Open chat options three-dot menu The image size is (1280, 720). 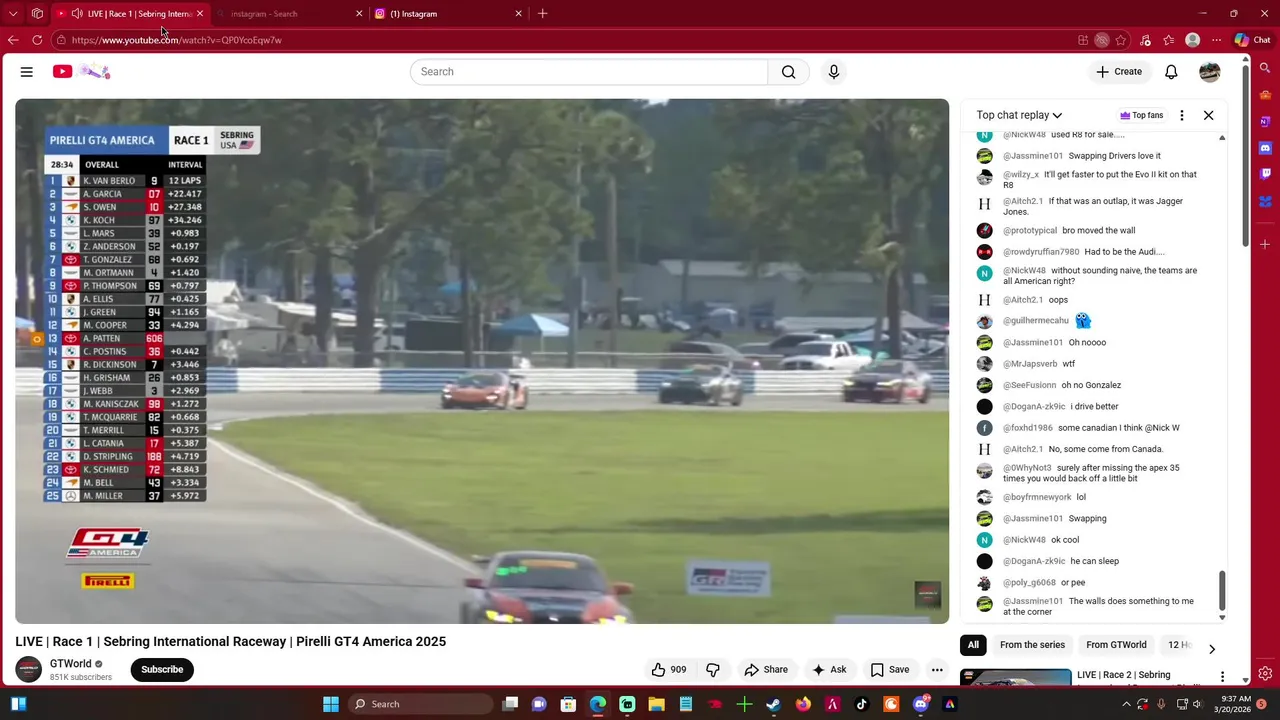point(1182,115)
